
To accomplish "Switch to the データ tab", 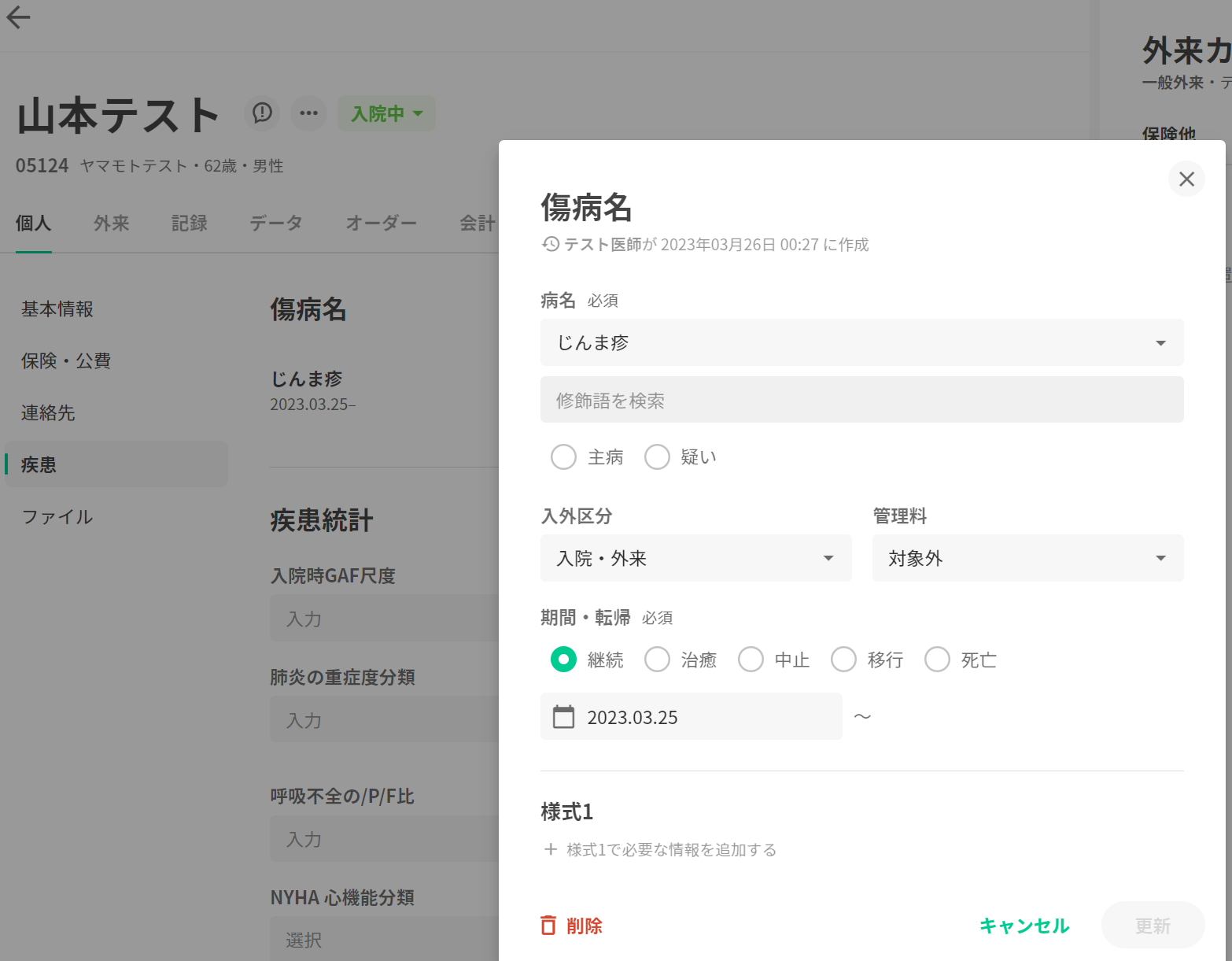I will pos(276,224).
